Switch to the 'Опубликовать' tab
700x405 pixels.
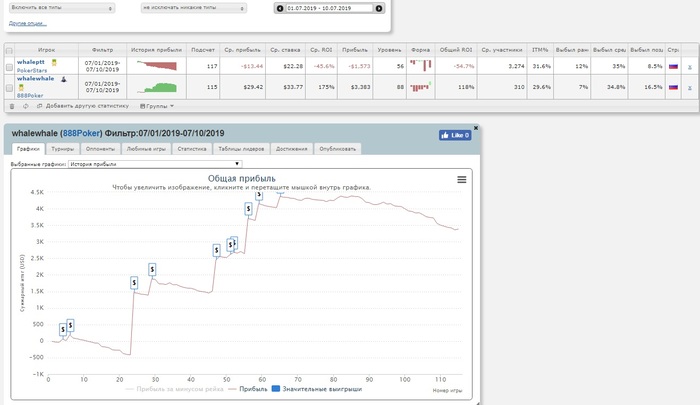[338, 149]
